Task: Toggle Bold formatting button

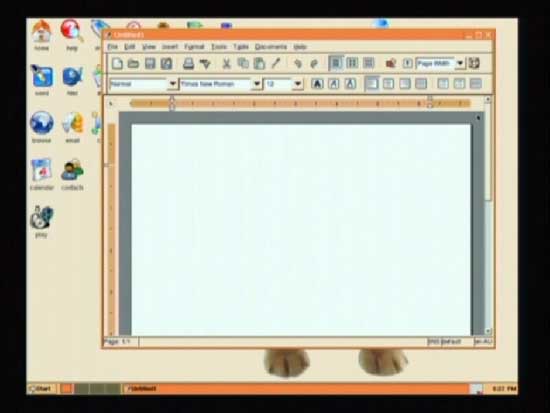Action: pos(317,84)
